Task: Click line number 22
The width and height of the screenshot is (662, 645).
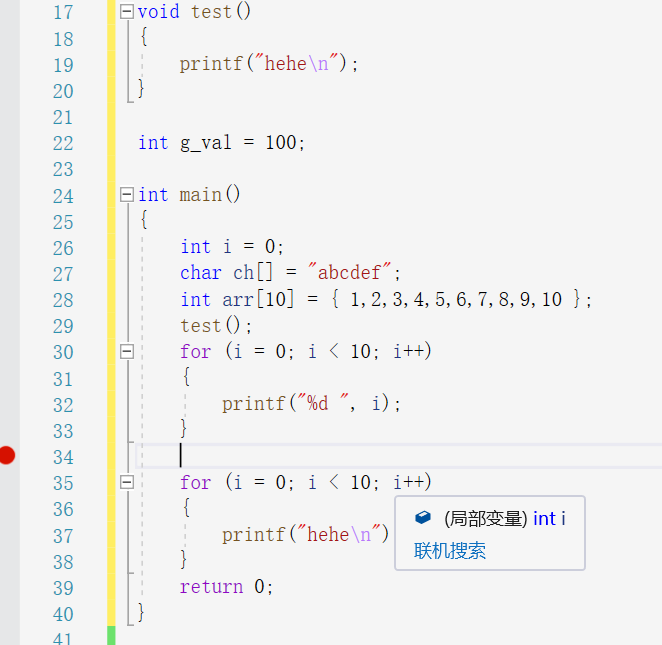Action: 63,144
